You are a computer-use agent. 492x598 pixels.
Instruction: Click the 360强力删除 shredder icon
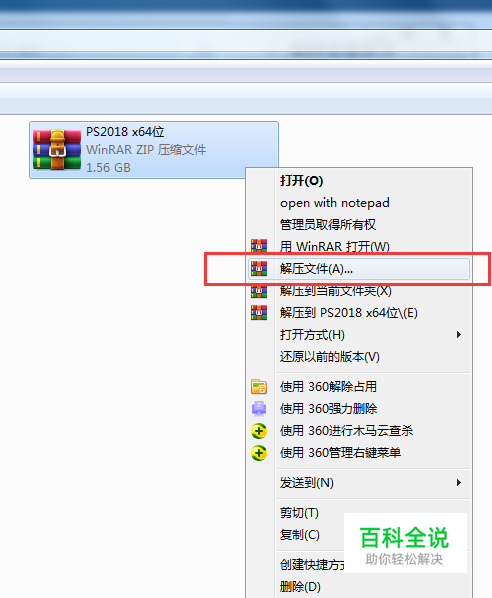pos(259,408)
